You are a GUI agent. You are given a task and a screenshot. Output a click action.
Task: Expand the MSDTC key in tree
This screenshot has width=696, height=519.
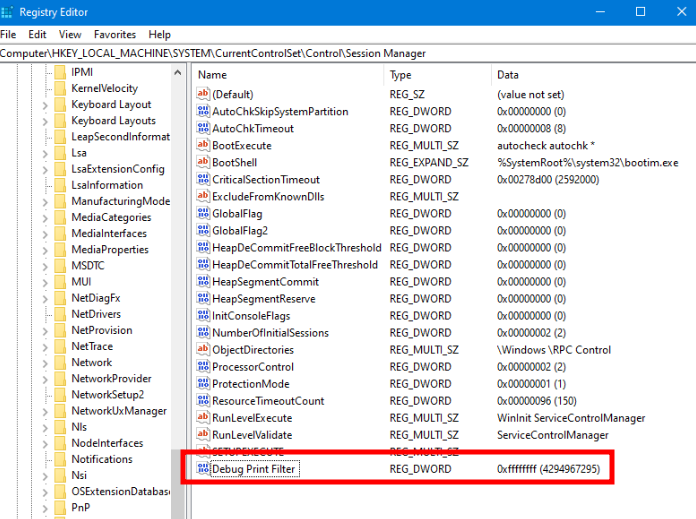coord(46,266)
